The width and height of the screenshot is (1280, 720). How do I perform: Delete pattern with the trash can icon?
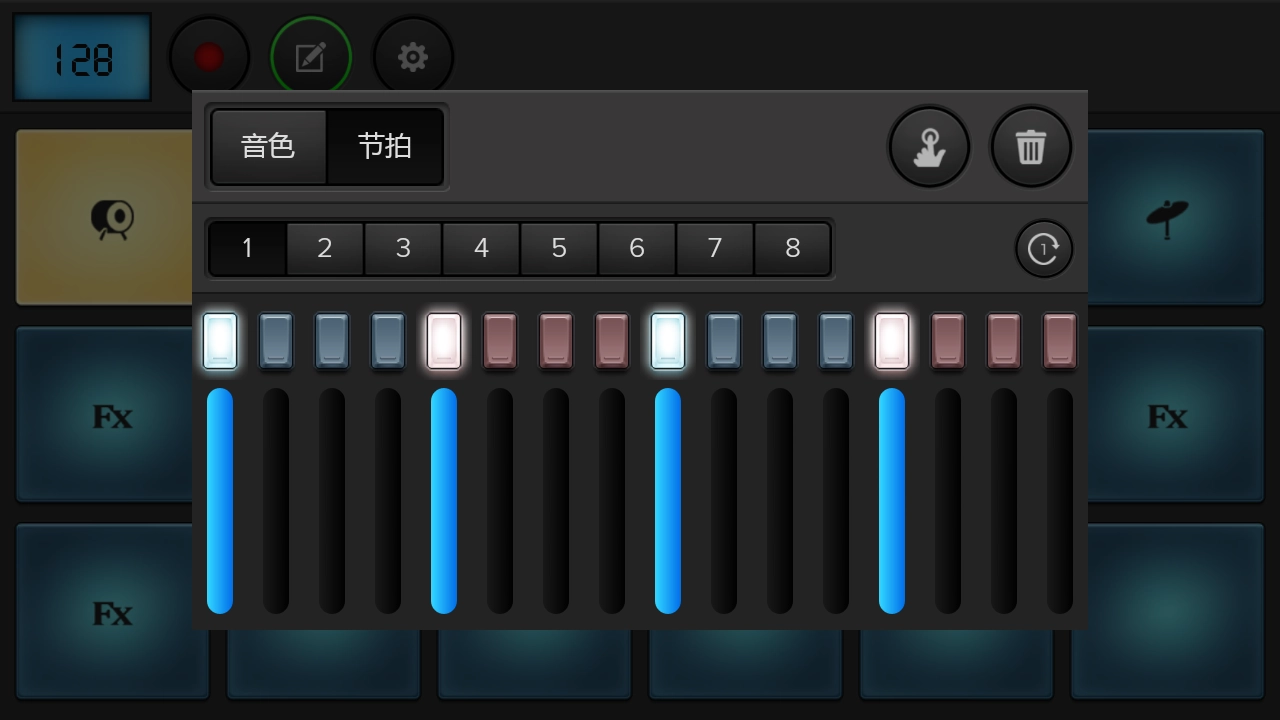coord(1031,147)
